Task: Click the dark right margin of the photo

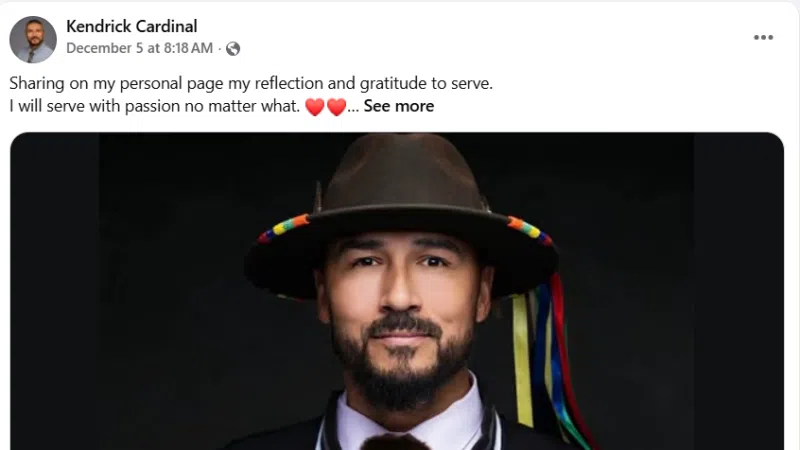Action: pos(739,291)
